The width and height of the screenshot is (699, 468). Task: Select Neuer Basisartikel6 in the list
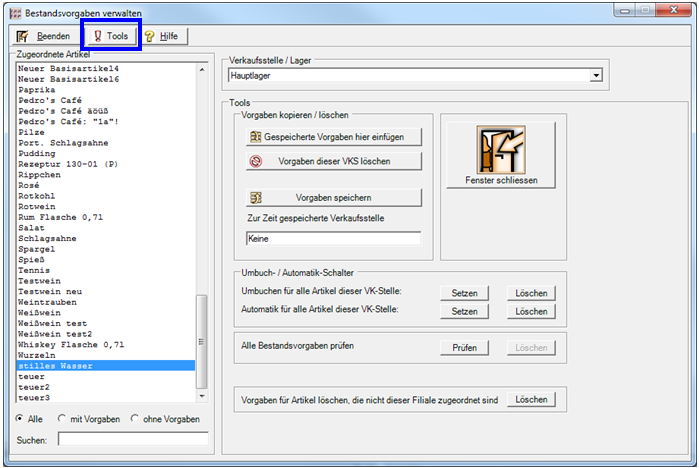point(106,79)
